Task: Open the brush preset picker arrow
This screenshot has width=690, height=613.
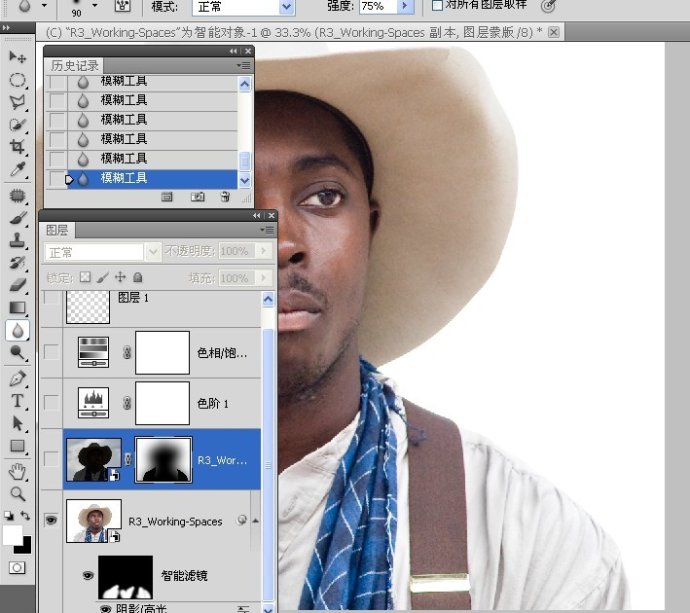Action: [x=95, y=6]
